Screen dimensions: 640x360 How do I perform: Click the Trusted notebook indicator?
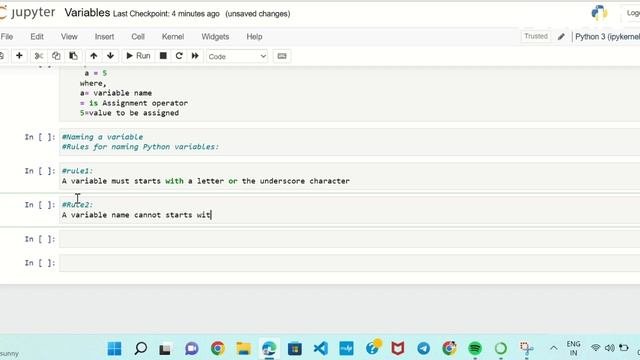click(x=536, y=36)
